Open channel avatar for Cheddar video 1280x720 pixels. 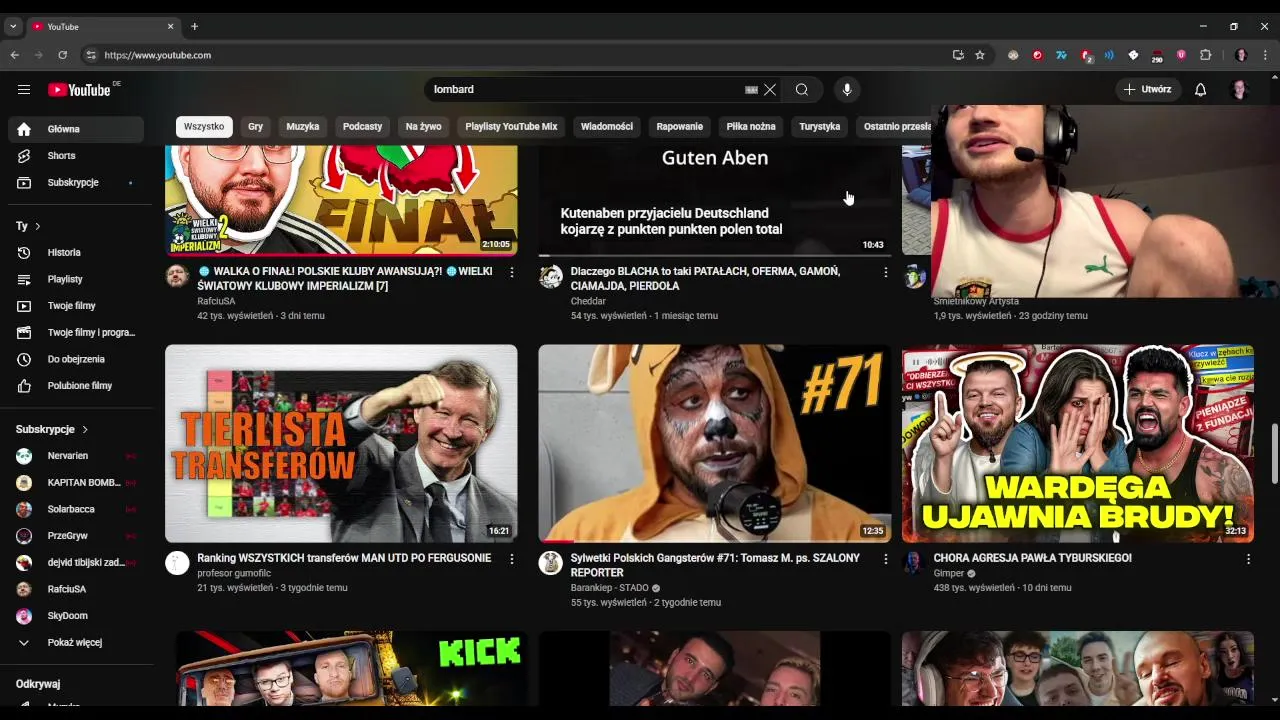(551, 277)
